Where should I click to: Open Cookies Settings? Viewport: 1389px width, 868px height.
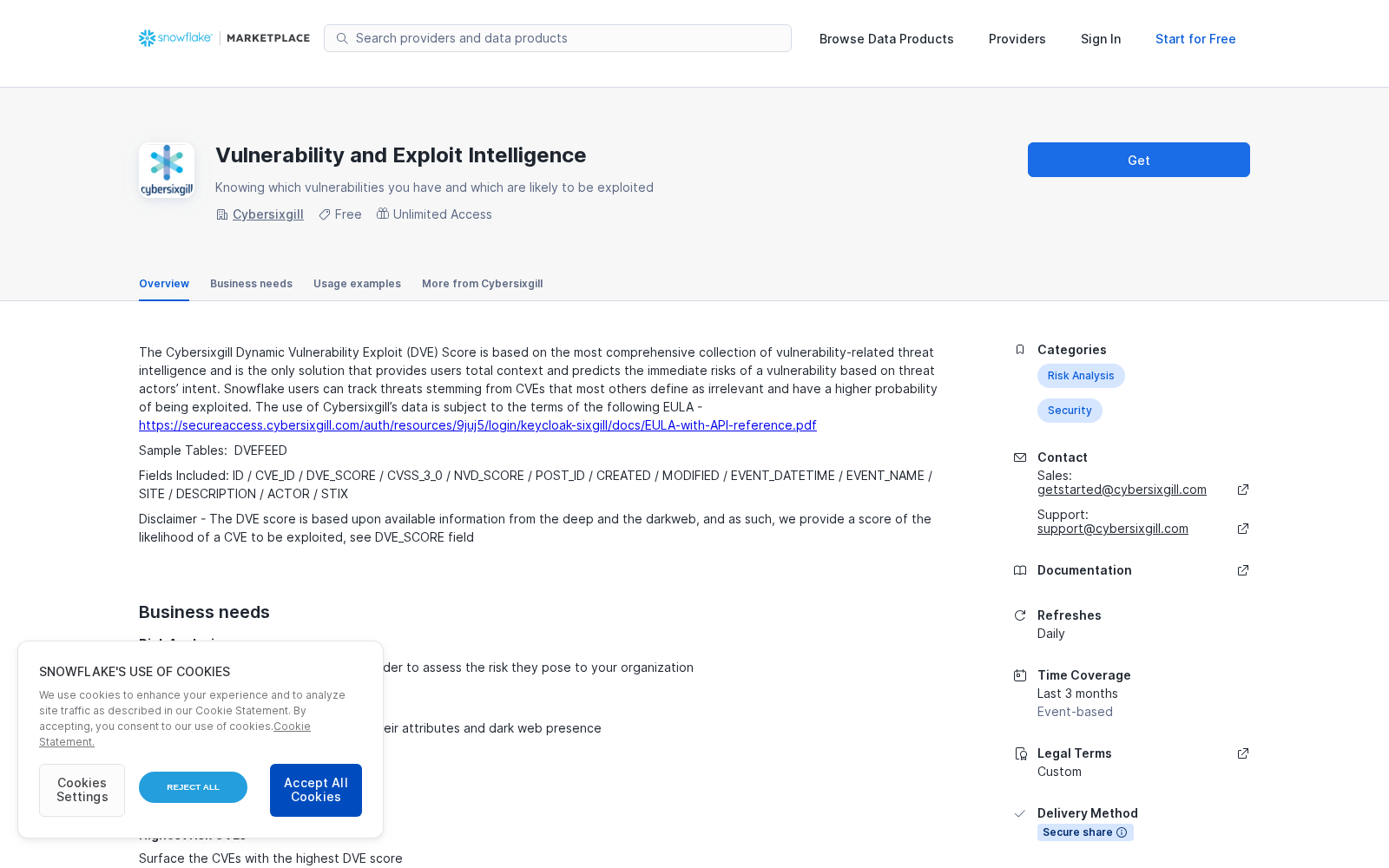82,790
